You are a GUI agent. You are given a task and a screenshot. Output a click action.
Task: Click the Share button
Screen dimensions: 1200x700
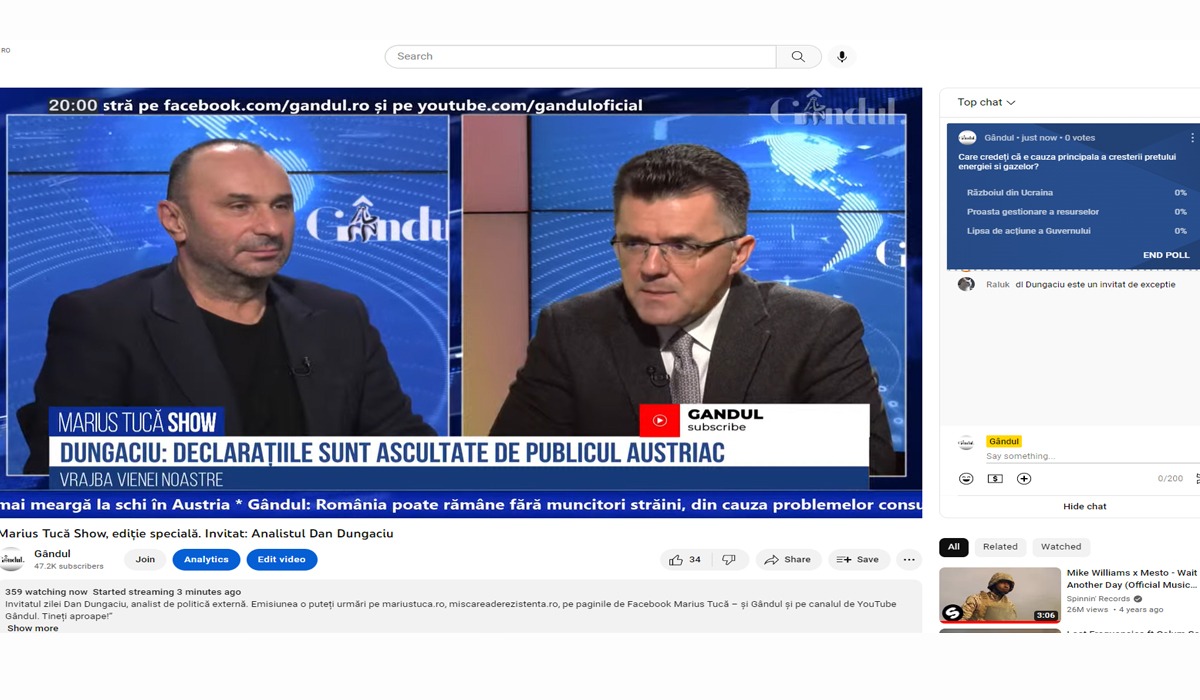tap(788, 560)
